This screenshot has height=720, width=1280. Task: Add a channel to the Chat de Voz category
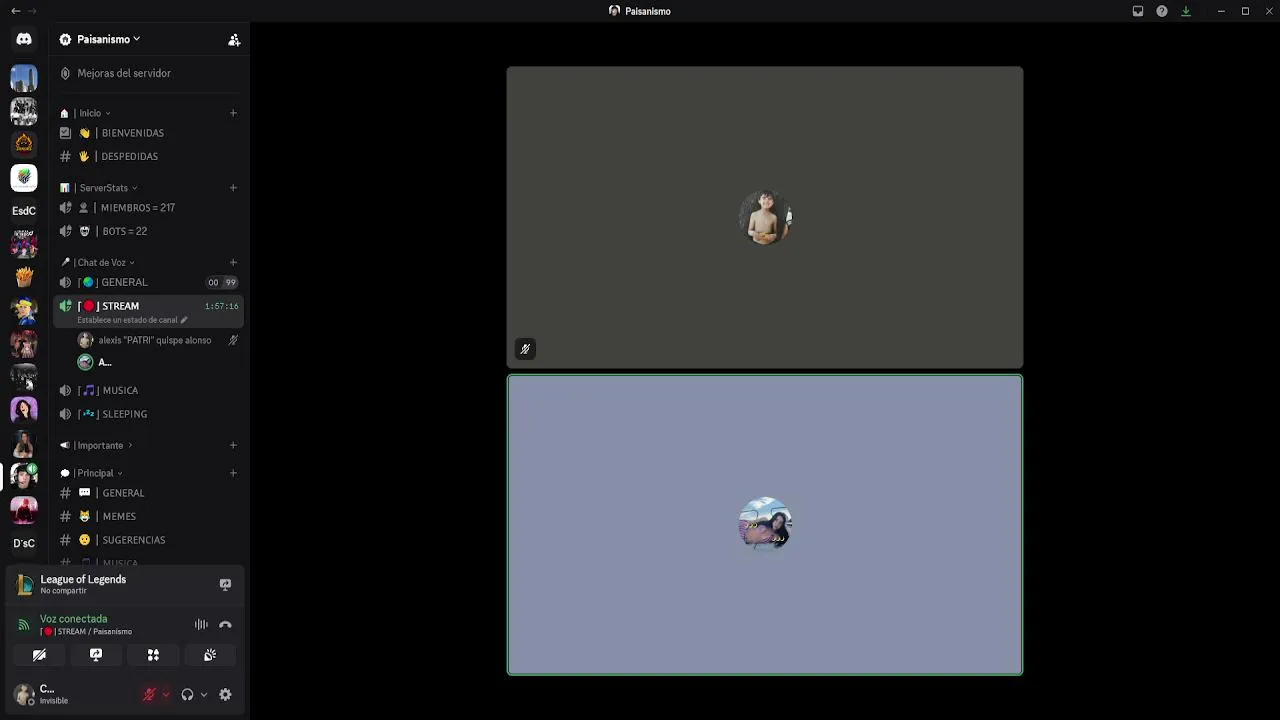(233, 263)
